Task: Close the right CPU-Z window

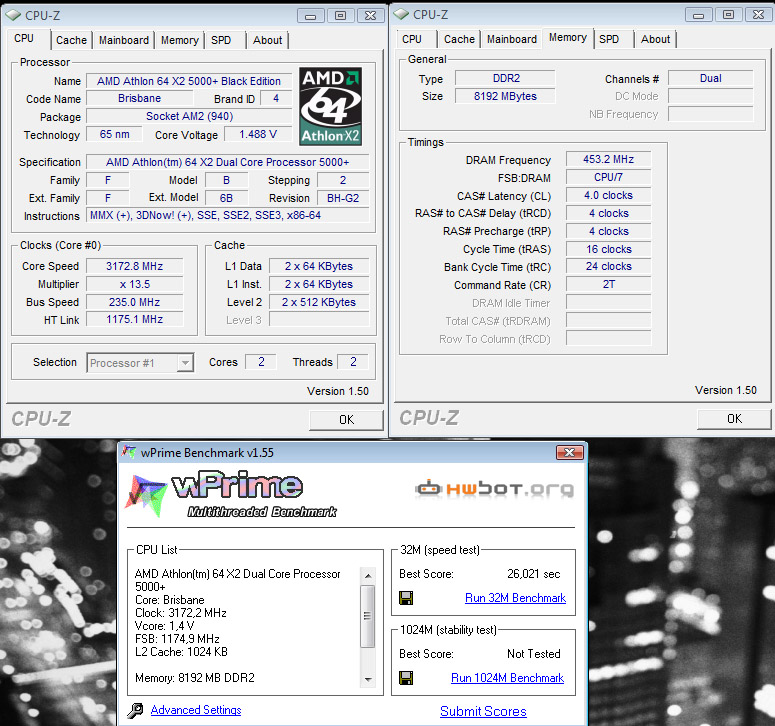Action: (x=758, y=15)
